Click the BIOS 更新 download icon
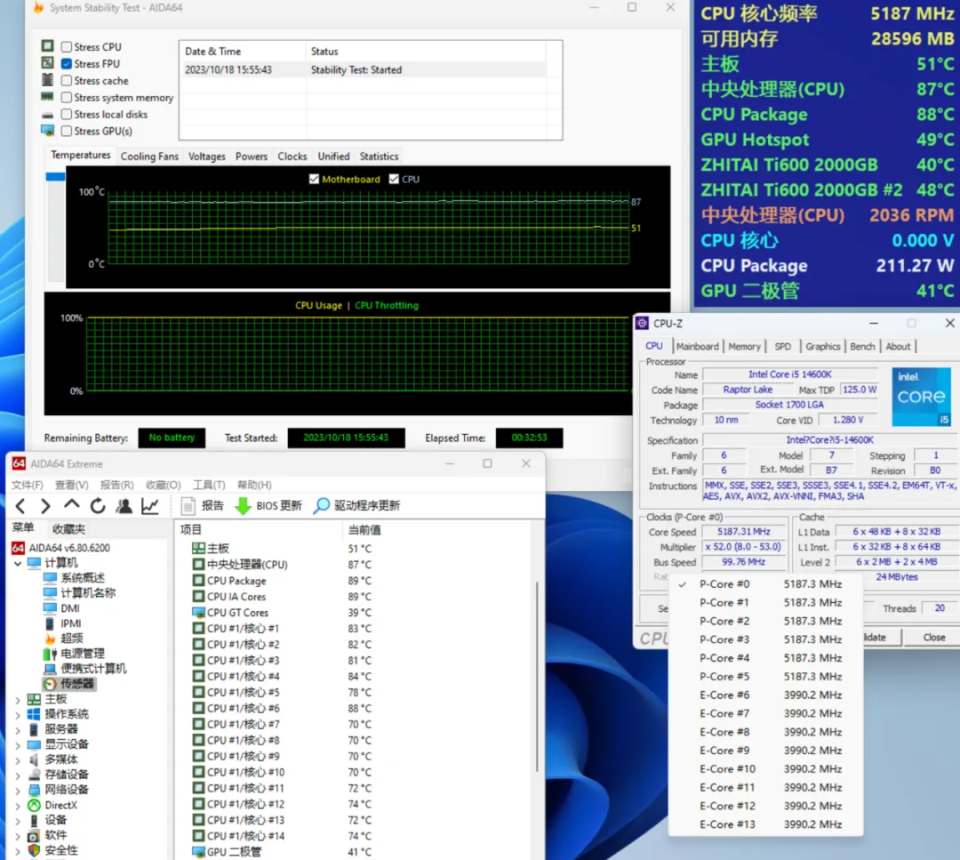Image resolution: width=960 pixels, height=860 pixels. [x=243, y=506]
